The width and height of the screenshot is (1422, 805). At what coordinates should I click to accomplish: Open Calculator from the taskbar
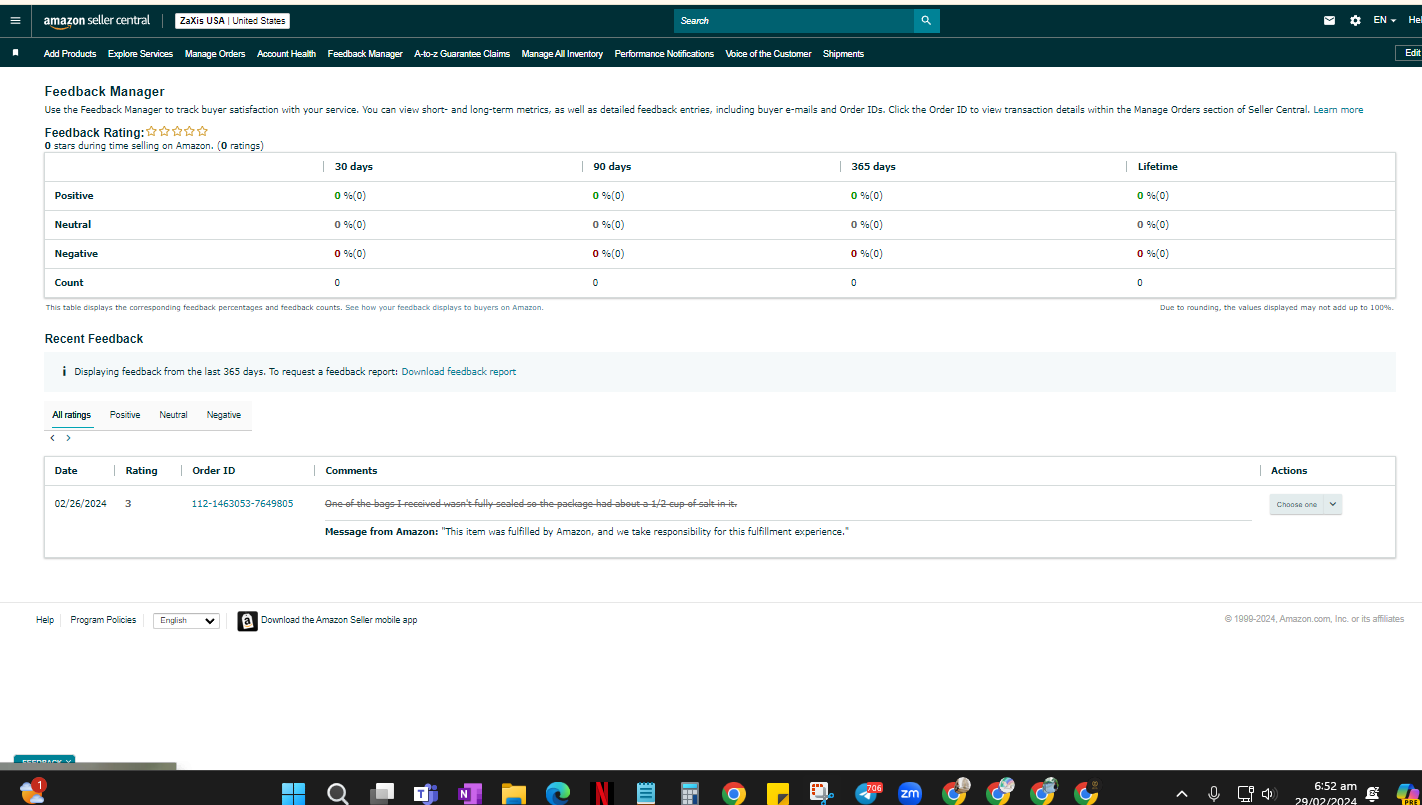point(689,794)
